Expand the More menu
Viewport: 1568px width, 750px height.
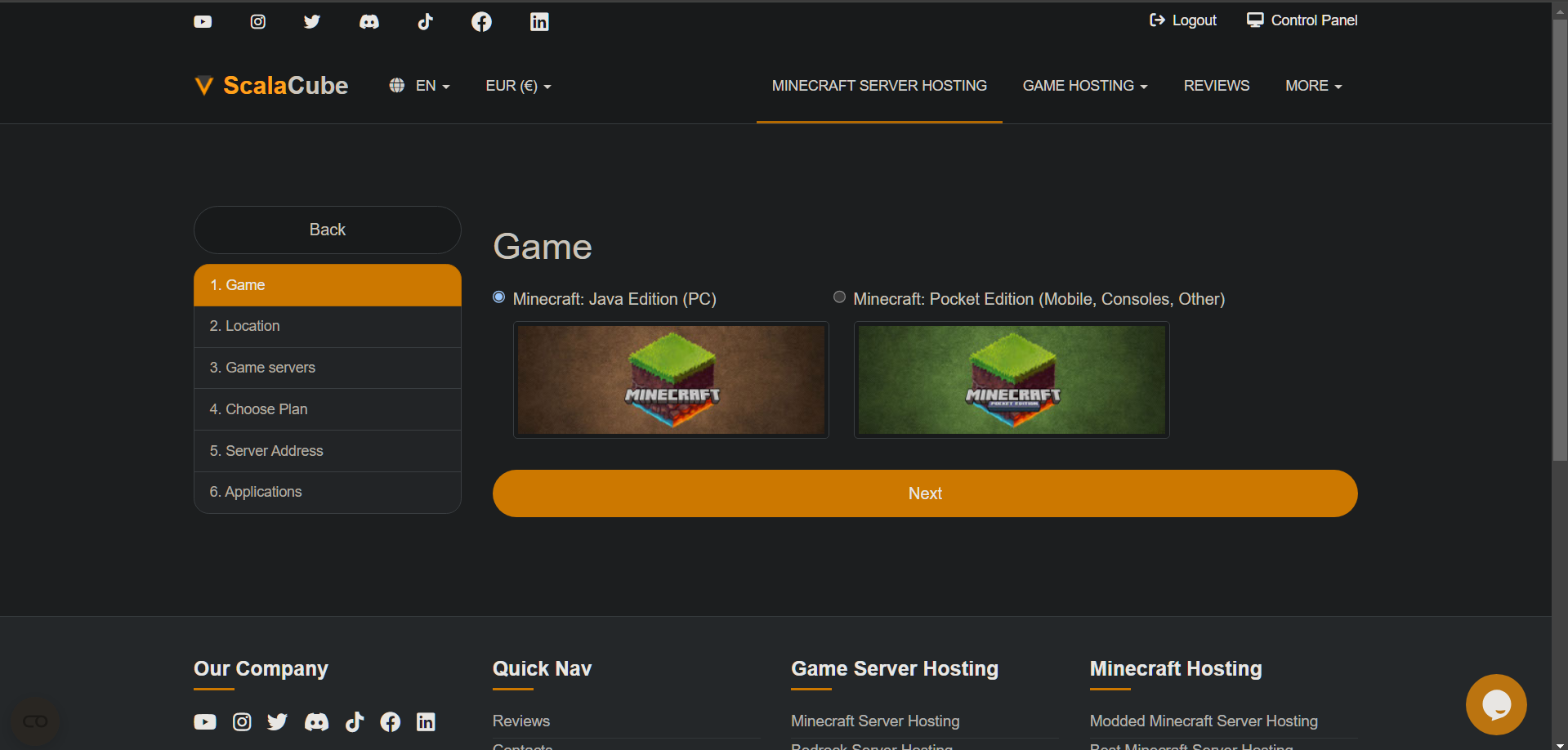click(1314, 86)
